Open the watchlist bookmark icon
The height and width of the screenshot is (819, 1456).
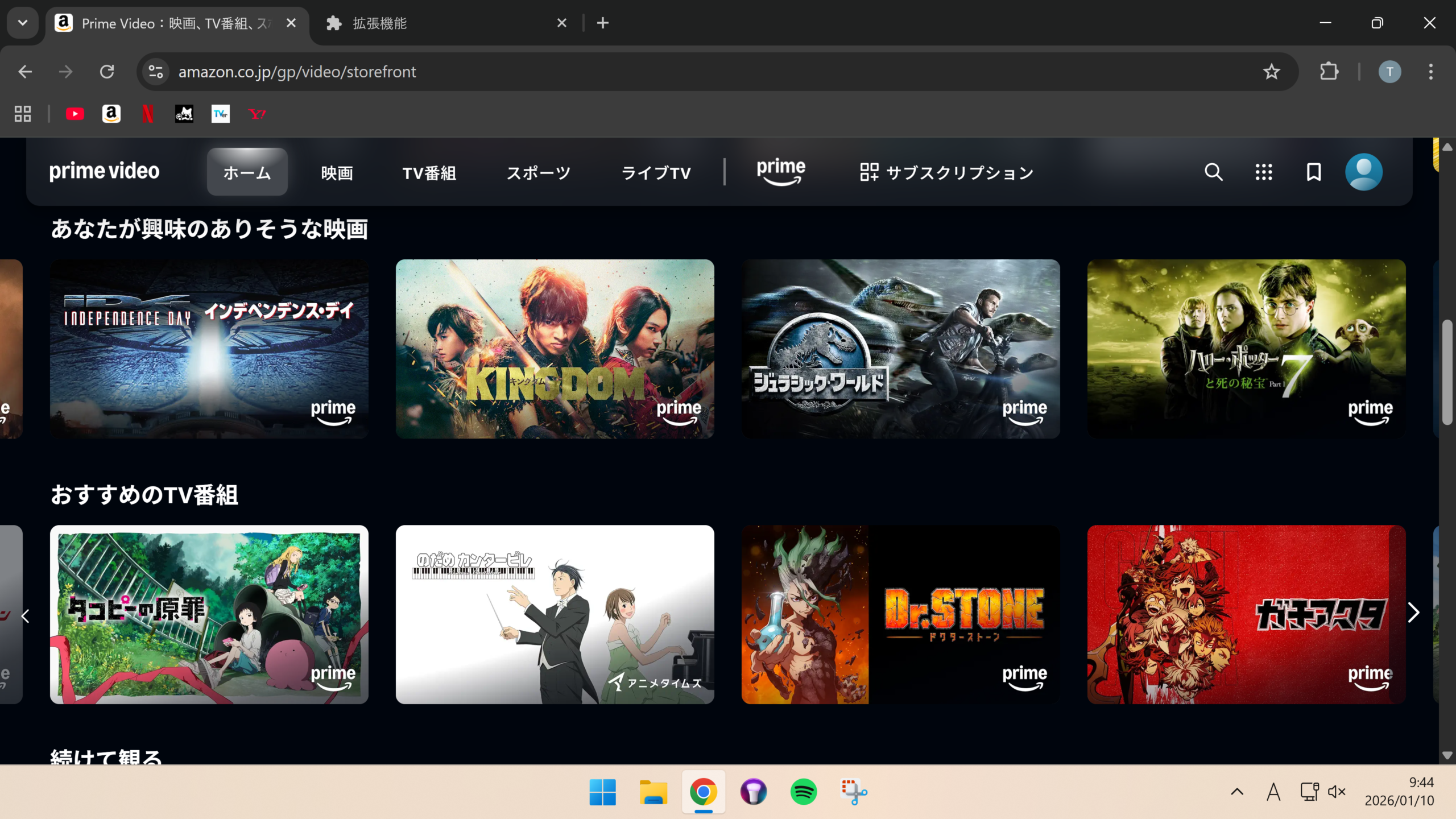click(x=1313, y=172)
